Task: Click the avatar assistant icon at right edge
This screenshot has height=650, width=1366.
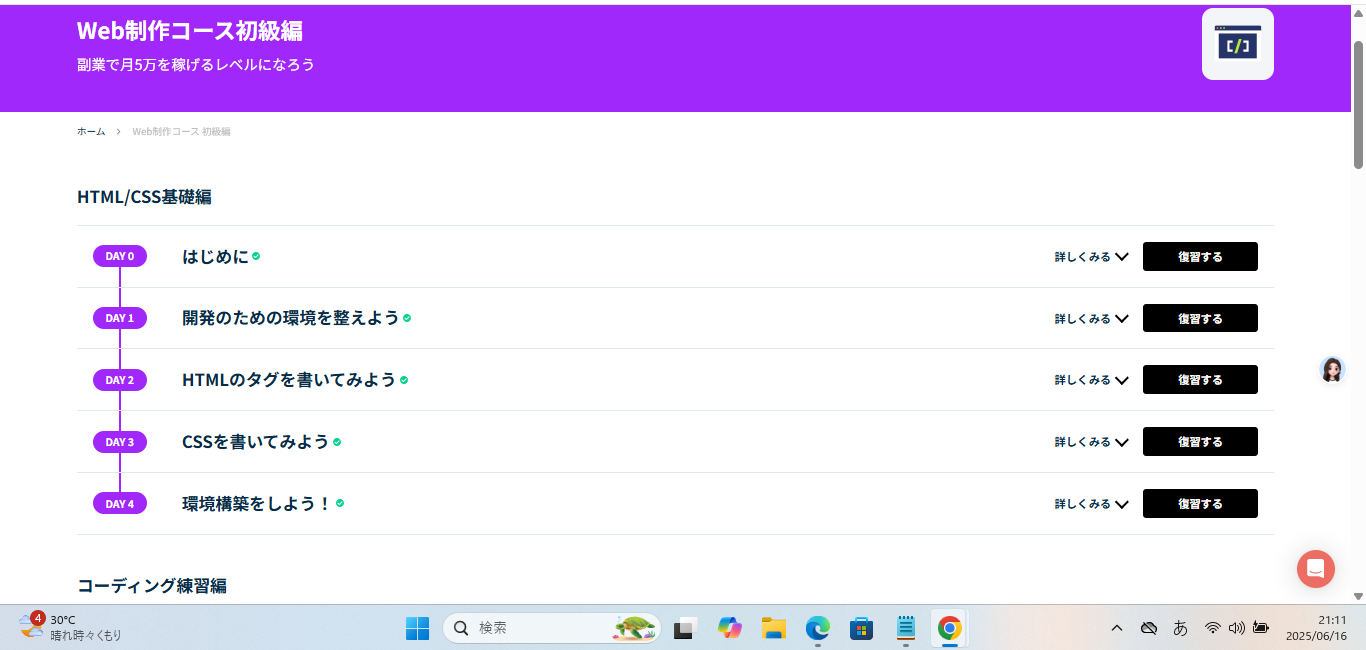Action: click(1331, 369)
